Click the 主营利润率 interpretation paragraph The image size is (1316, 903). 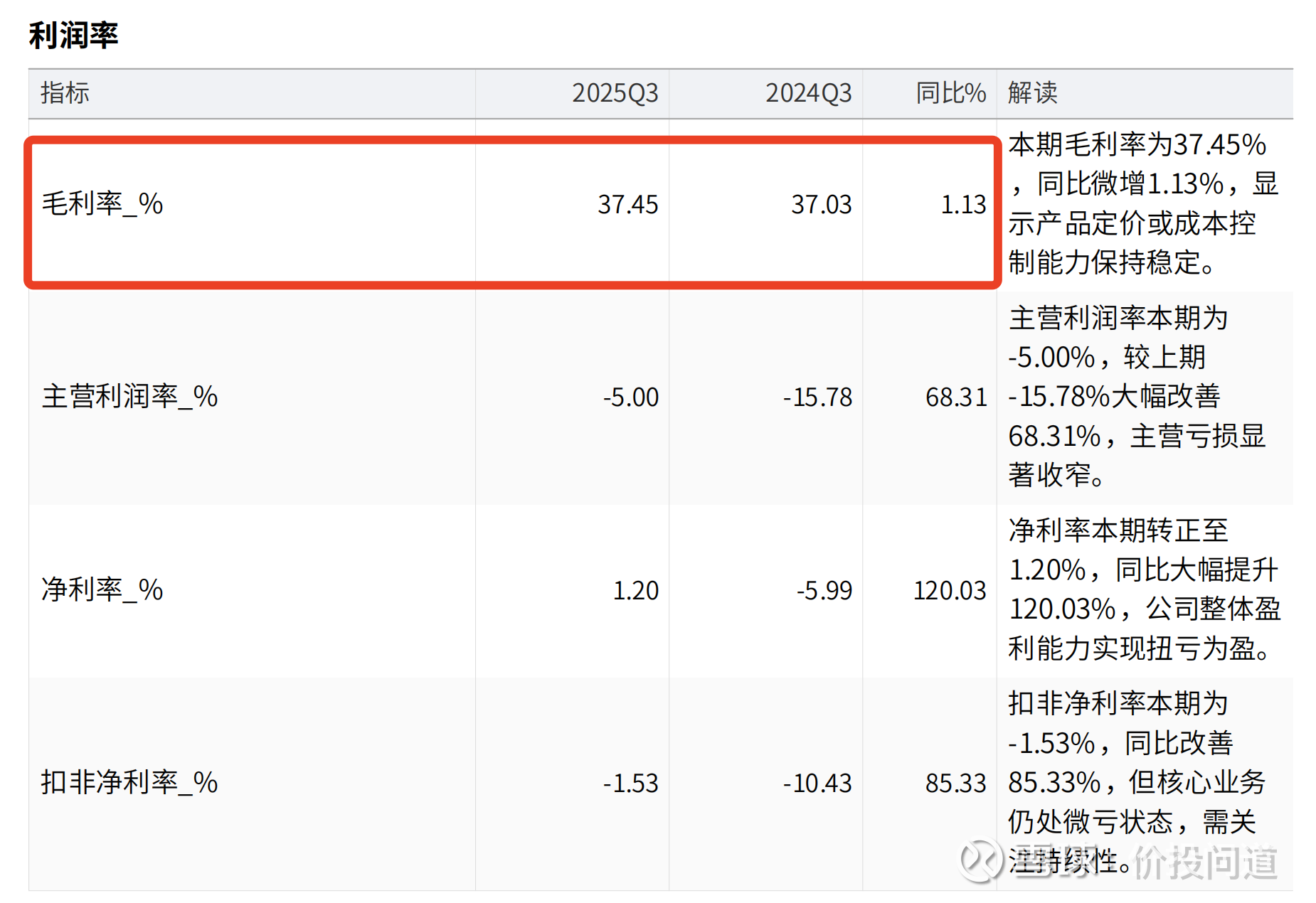click(x=1137, y=397)
